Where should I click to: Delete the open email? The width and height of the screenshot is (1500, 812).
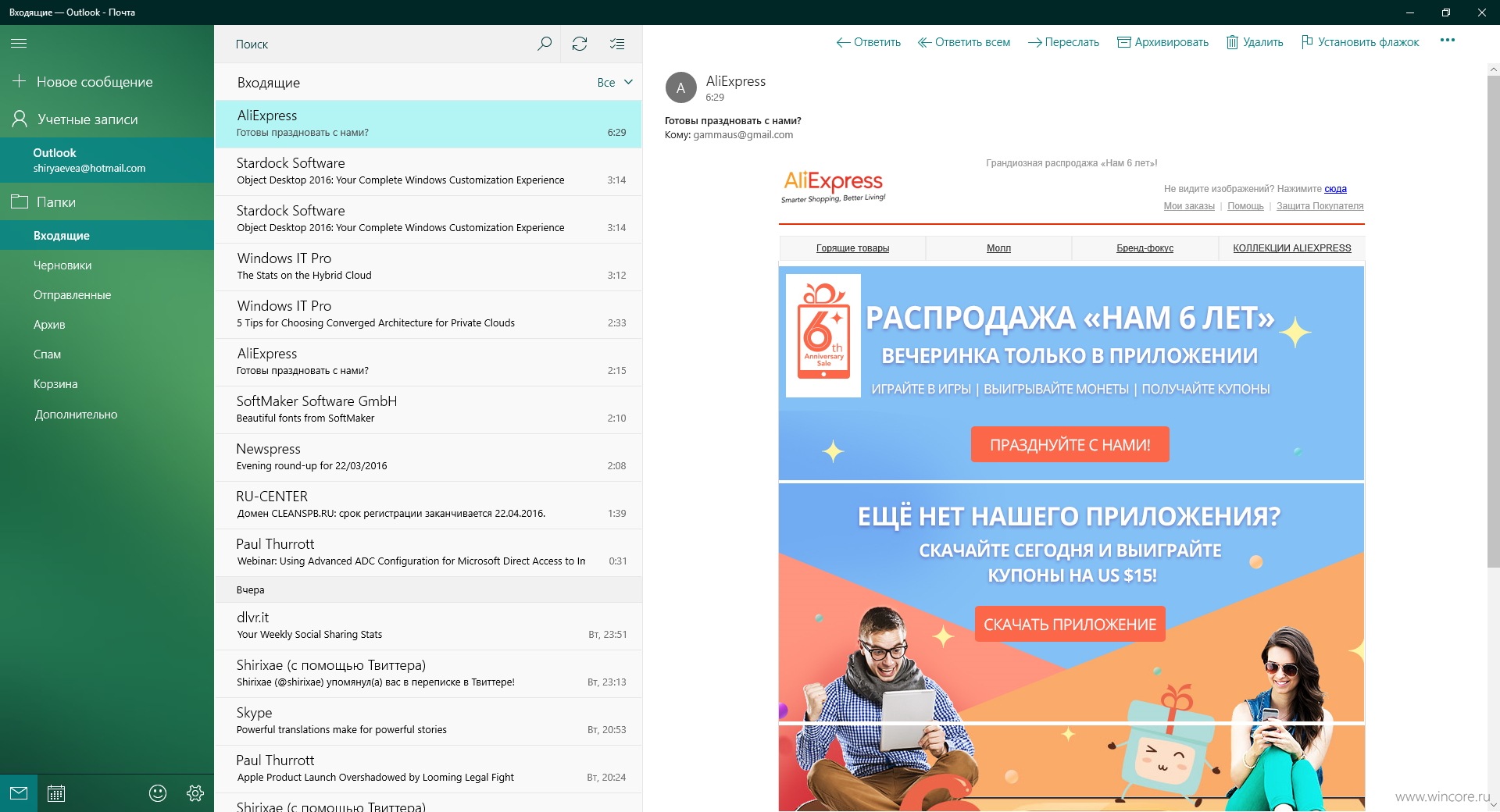1254,42
